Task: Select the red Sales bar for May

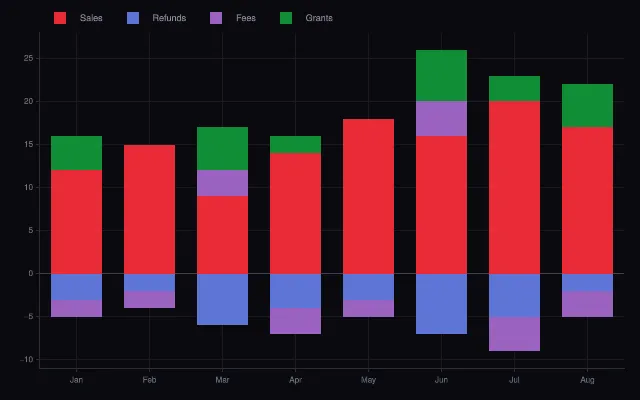Action: pyautogui.click(x=369, y=196)
